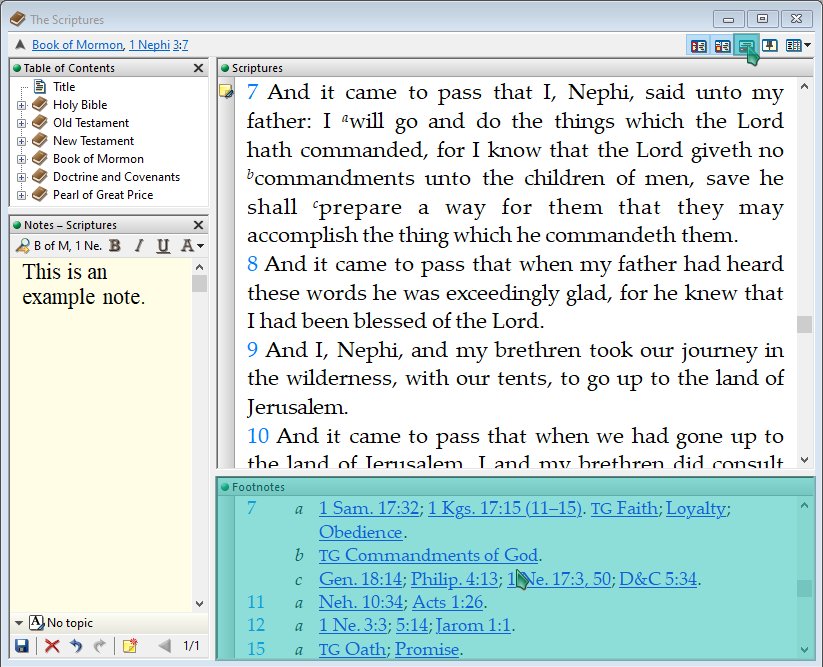Select Holy Bible in contents tree

(80, 105)
